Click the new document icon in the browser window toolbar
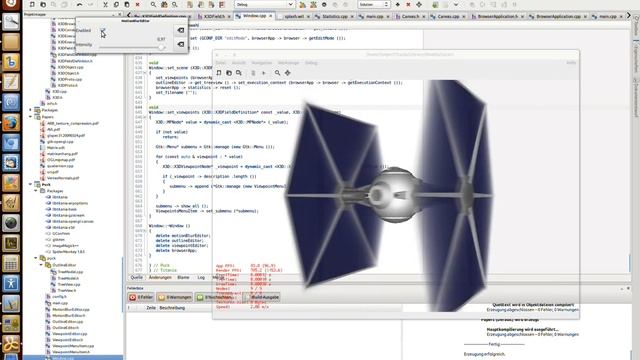This screenshot has width=640, height=360. click(219, 73)
